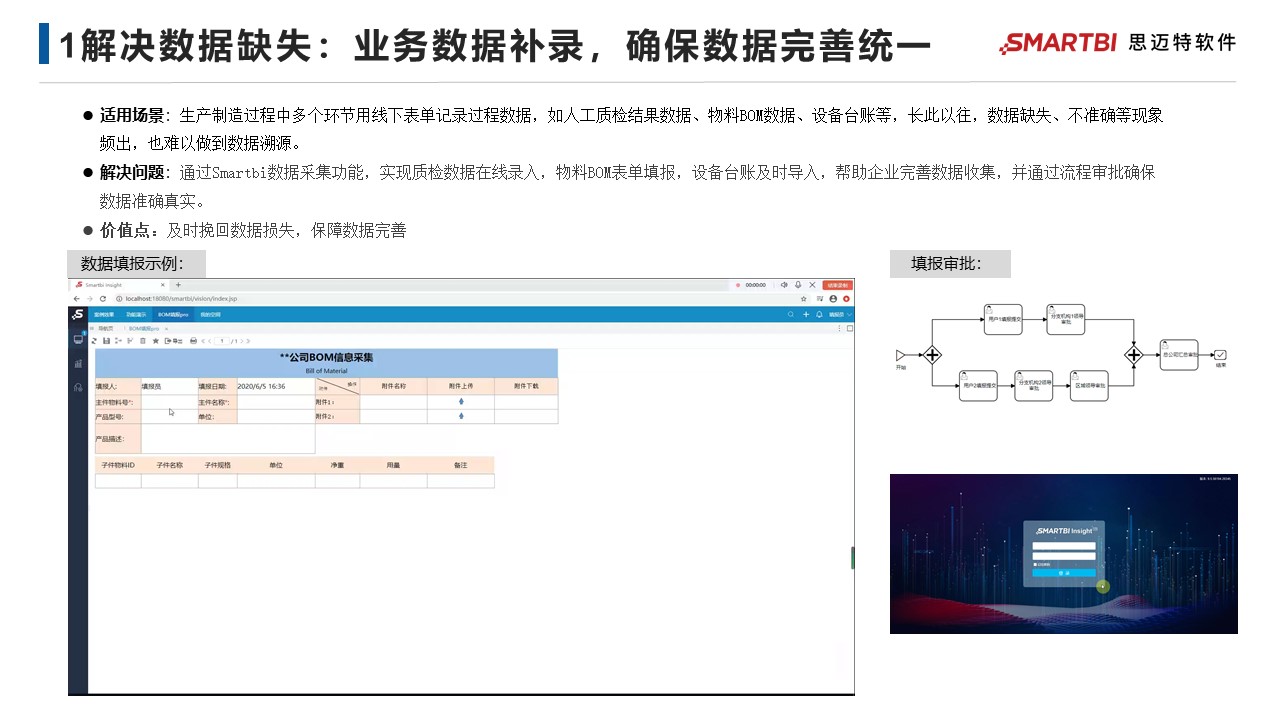The height and width of the screenshot is (720, 1280).
Task: Click the upload arrow for 附件2
Action: click(x=461, y=416)
